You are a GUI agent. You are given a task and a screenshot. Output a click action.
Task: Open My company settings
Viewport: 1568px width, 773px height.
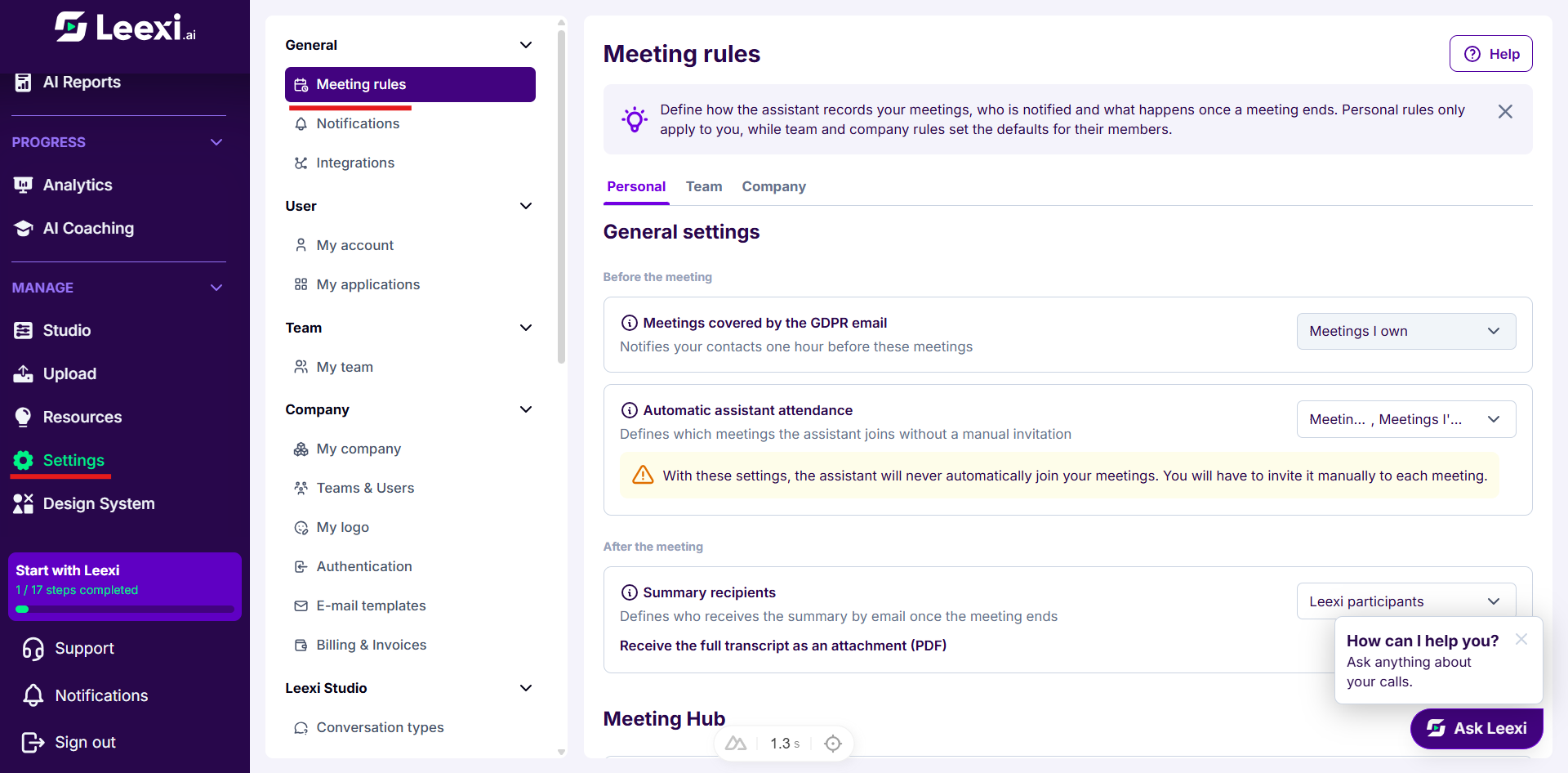(x=410, y=449)
